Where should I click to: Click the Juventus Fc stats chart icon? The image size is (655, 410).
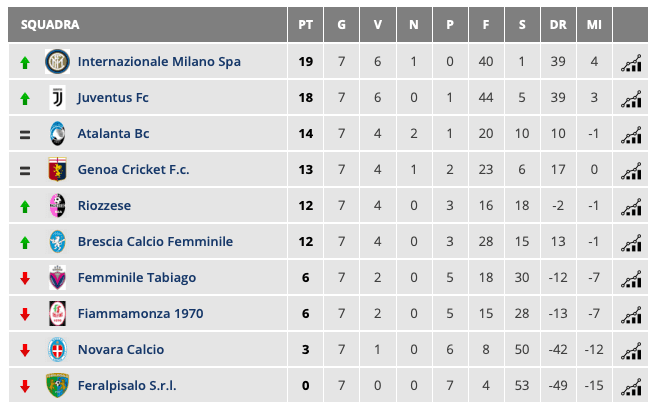pyautogui.click(x=631, y=98)
